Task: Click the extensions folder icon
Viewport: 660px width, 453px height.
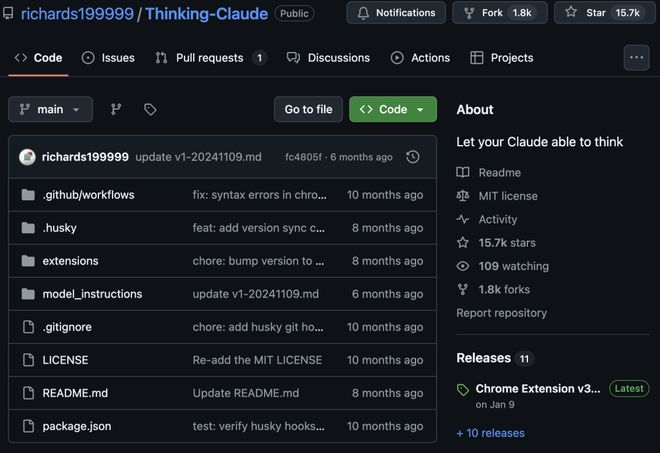Action: pos(28,261)
